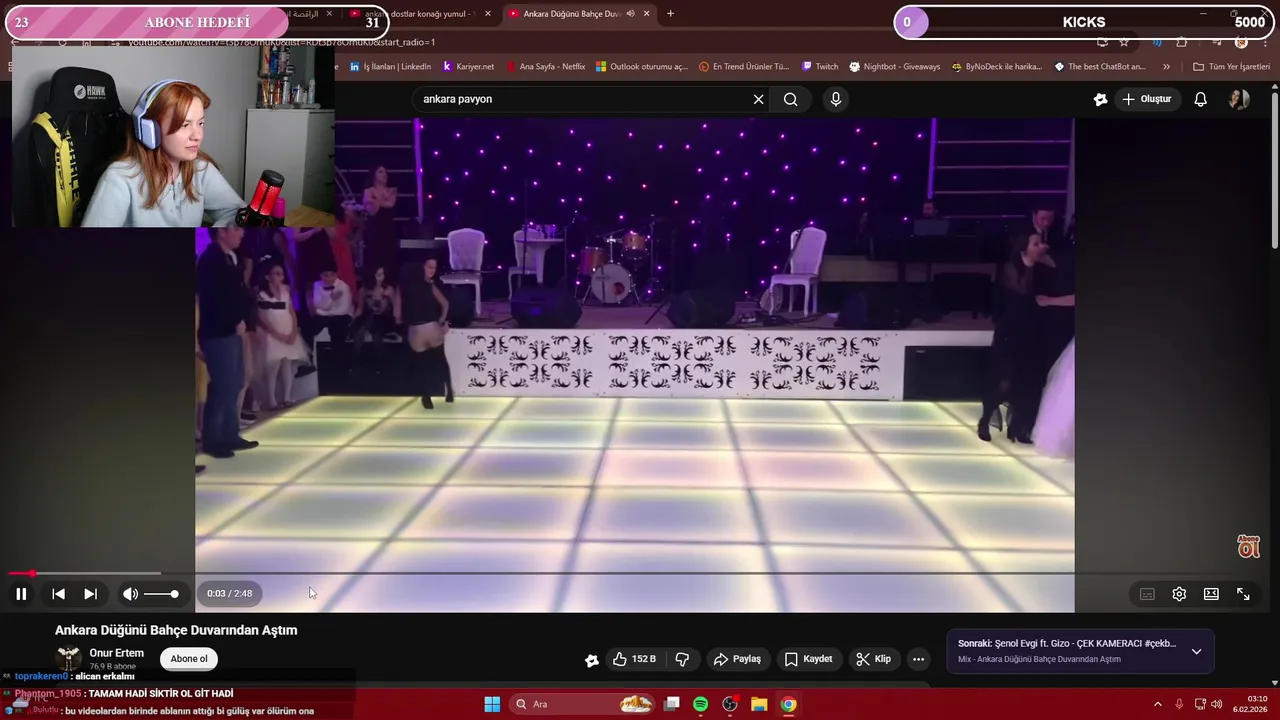Expand the Sonraki mix playlist panel
This screenshot has height=720, width=1280.
tap(1196, 651)
